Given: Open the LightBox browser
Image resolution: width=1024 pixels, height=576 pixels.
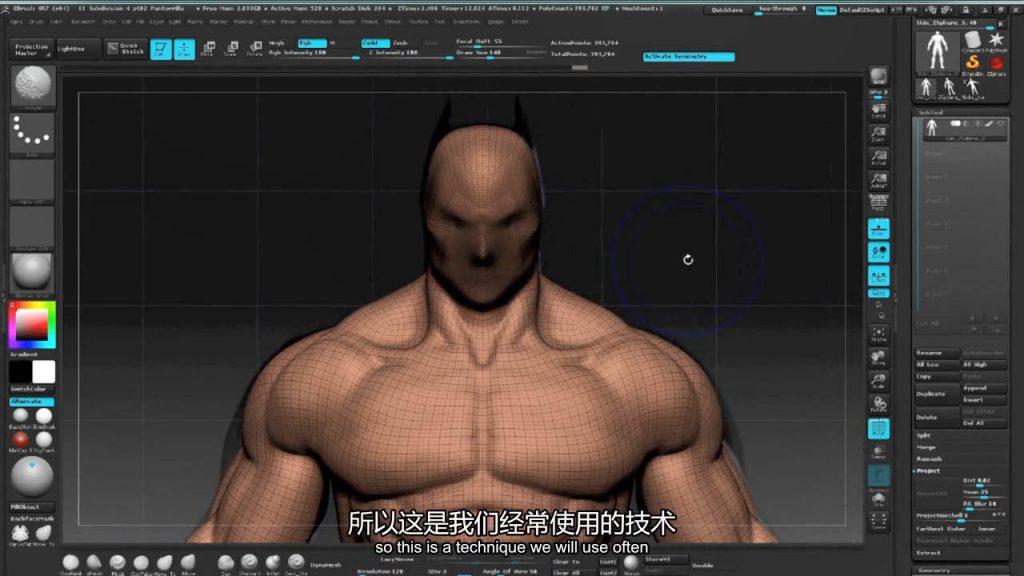Looking at the screenshot, I should pos(78,49).
